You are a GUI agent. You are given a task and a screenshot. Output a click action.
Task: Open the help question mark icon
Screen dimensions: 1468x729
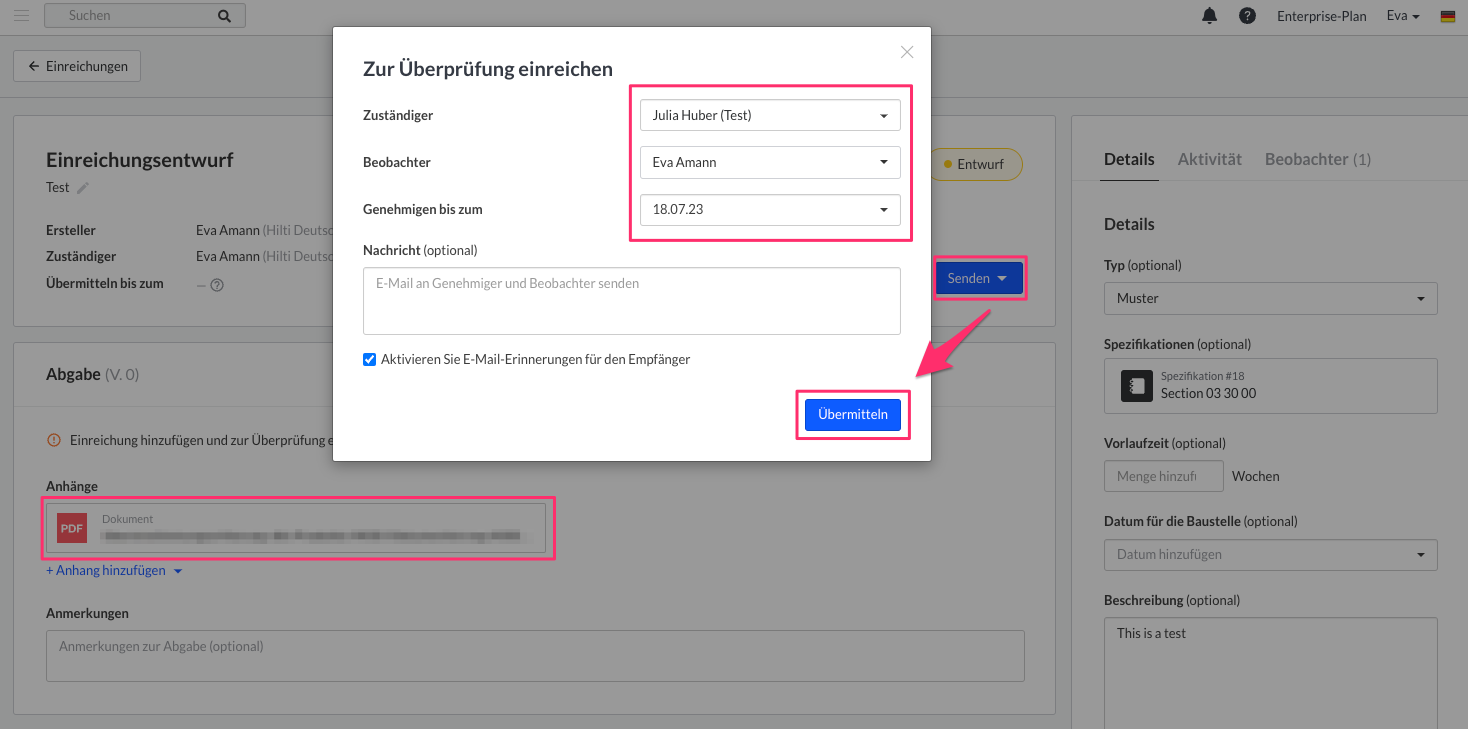click(1247, 16)
